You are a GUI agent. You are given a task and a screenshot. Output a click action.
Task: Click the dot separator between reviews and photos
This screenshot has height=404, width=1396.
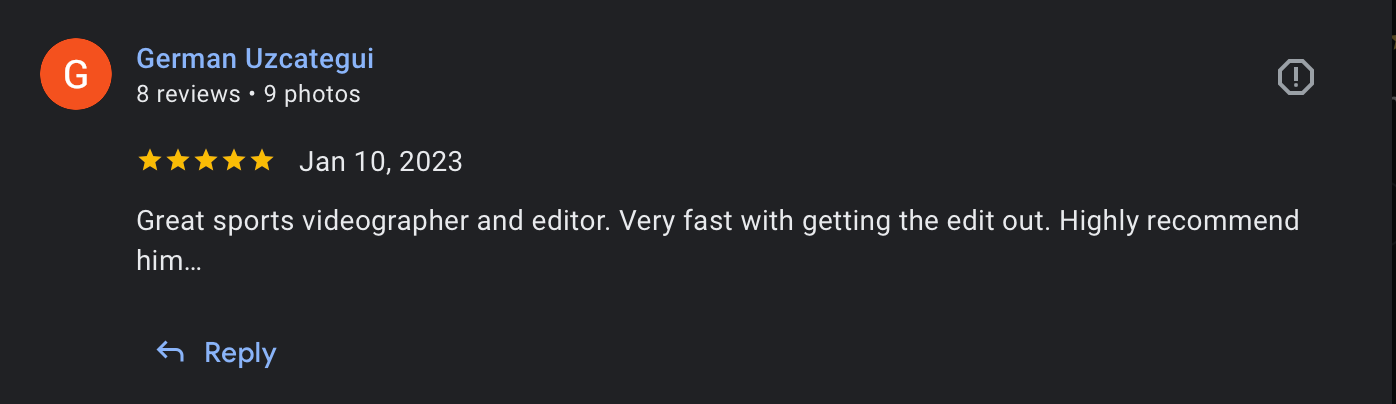(252, 95)
